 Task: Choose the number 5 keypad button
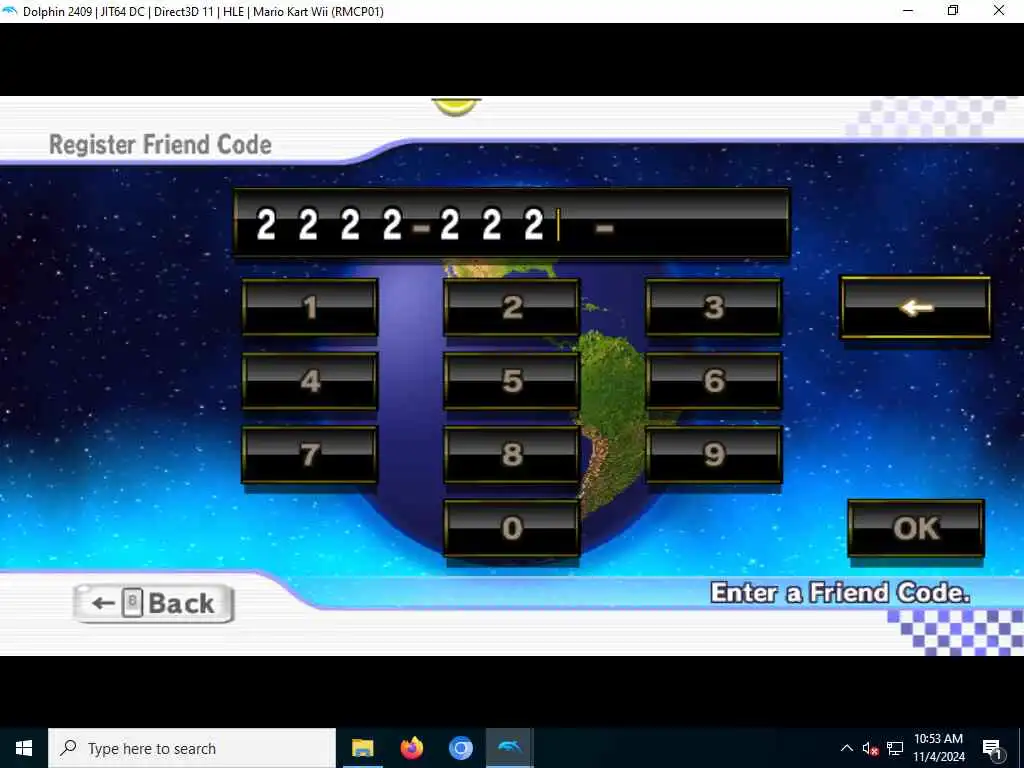coord(512,381)
